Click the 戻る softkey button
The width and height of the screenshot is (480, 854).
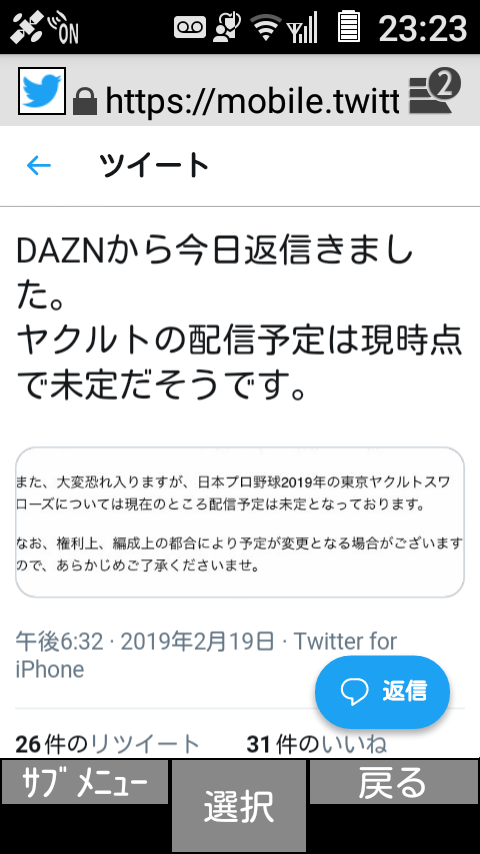pyautogui.click(x=393, y=782)
